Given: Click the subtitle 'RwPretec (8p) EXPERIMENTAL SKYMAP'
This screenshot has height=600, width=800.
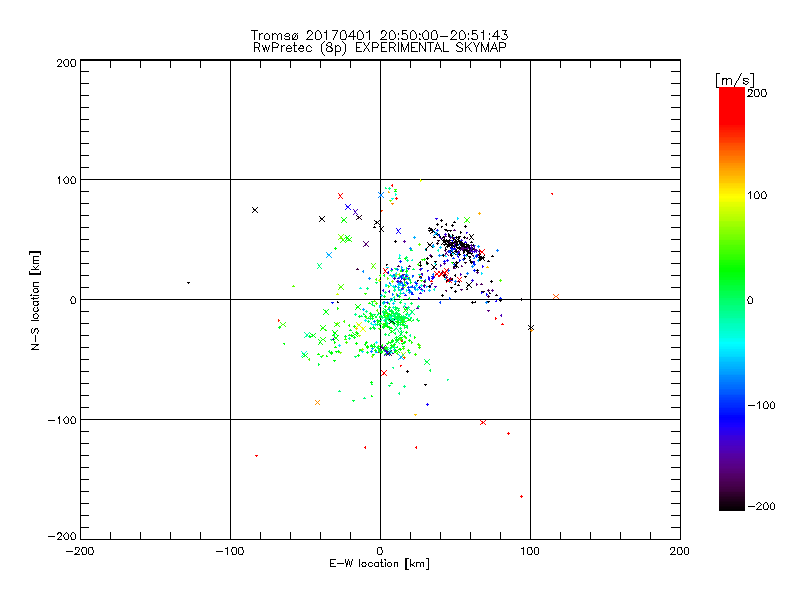Looking at the screenshot, I should click(x=380, y=48).
